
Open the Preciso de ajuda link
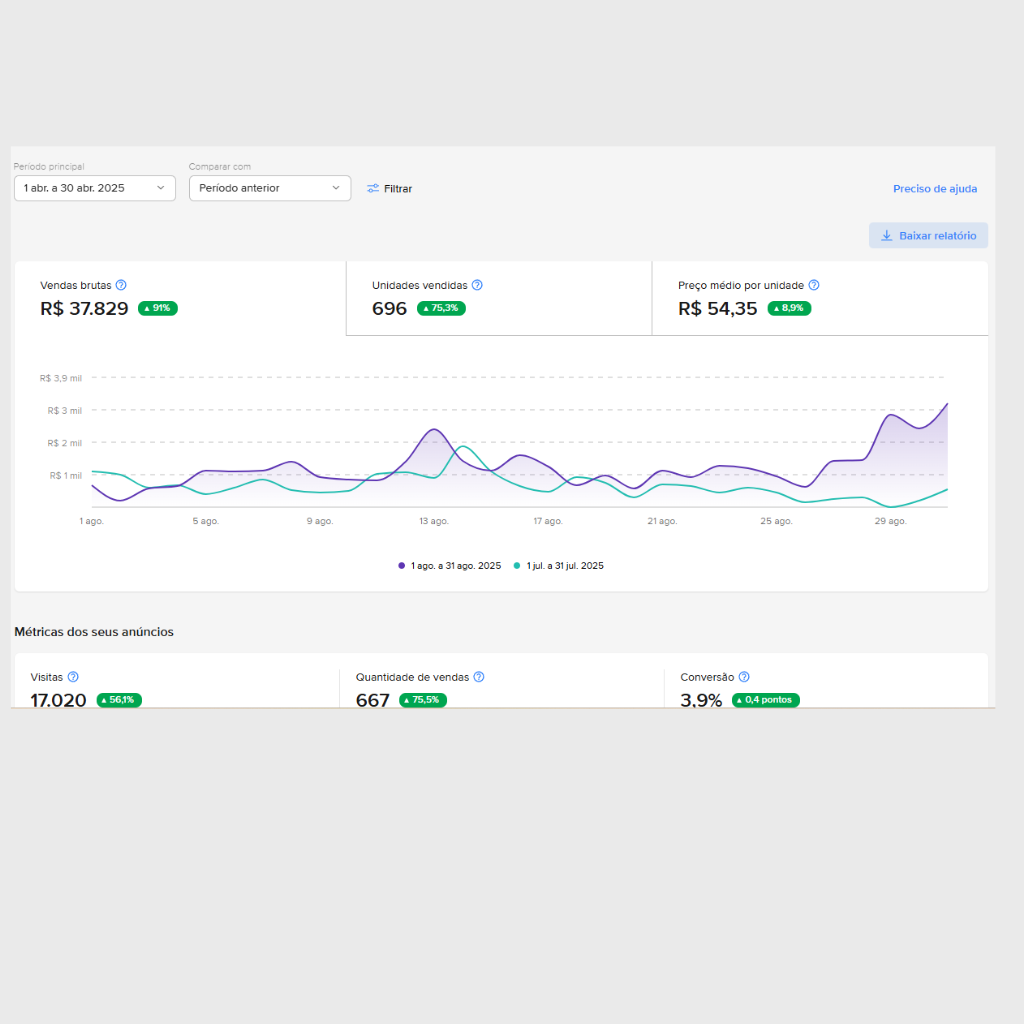(934, 189)
